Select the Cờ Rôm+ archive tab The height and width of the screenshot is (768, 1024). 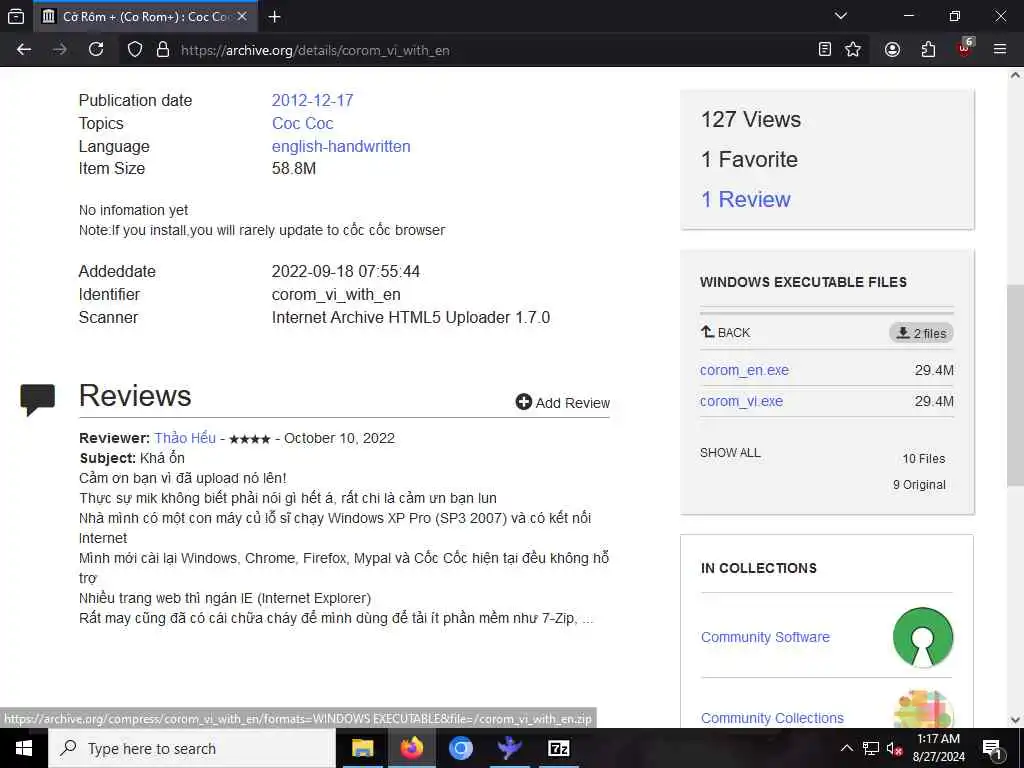[144, 16]
